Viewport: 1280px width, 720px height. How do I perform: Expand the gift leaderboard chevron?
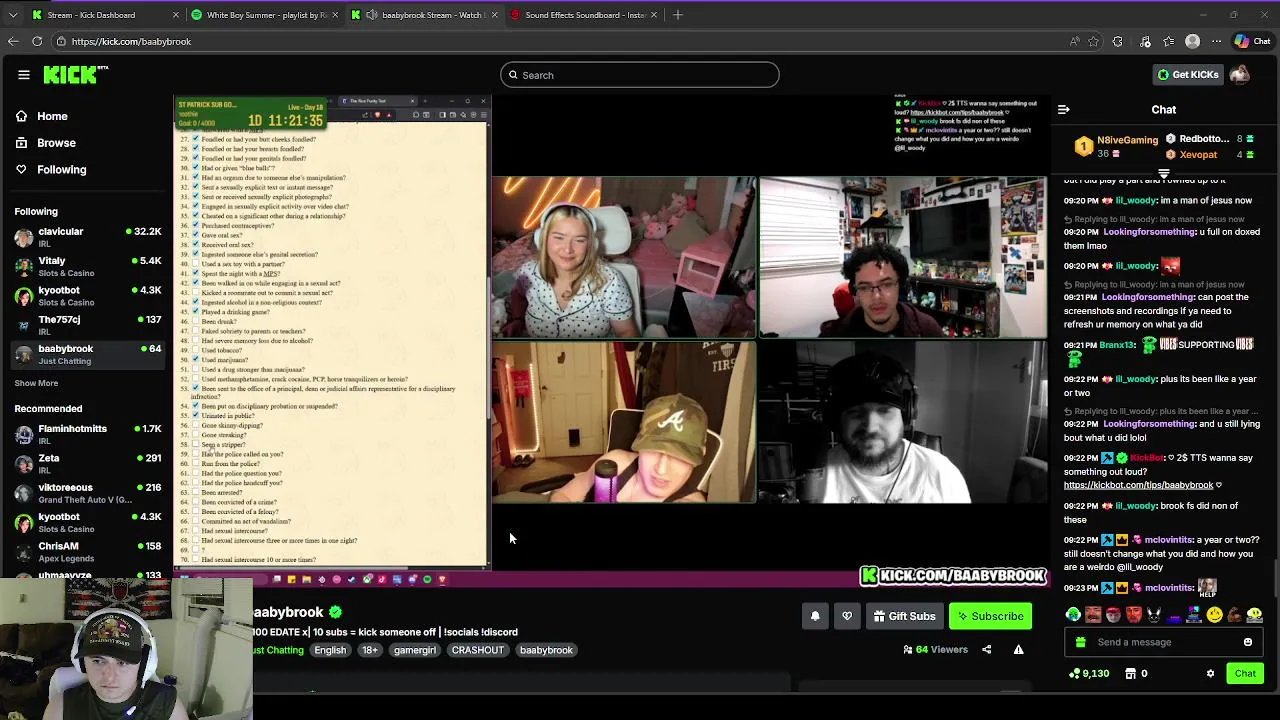pyautogui.click(x=1164, y=174)
